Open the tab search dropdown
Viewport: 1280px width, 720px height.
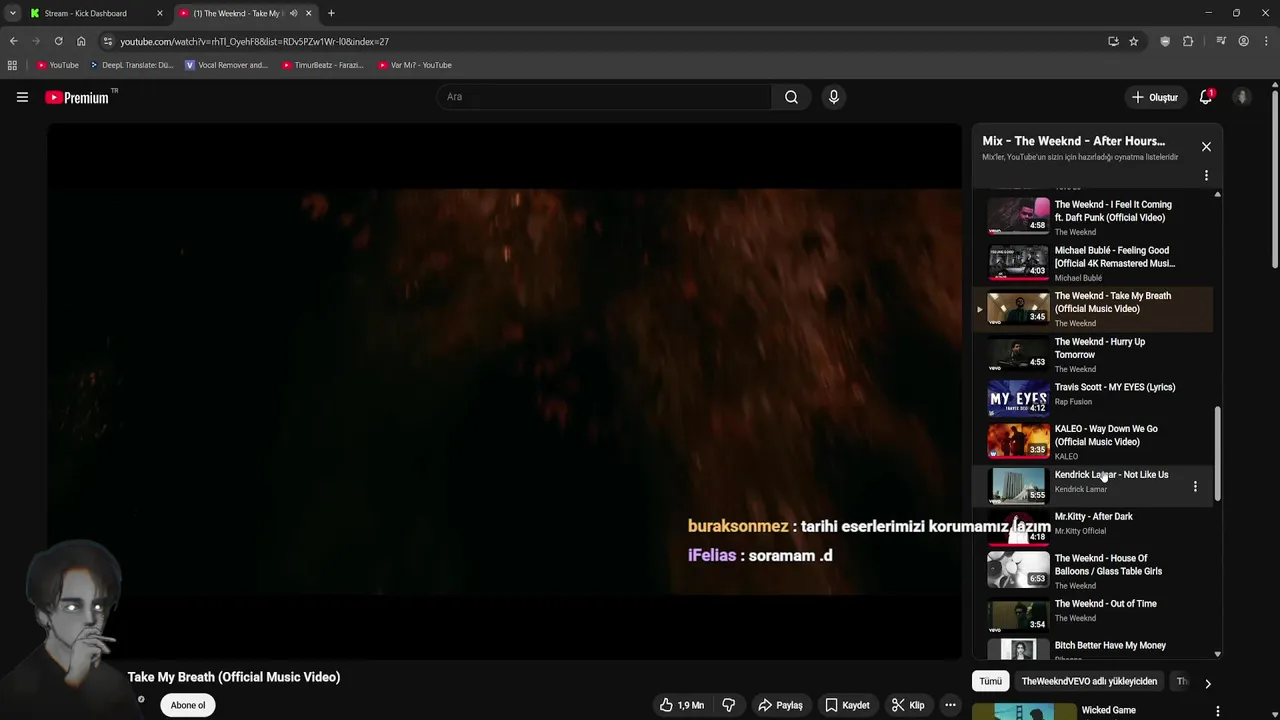click(x=12, y=13)
